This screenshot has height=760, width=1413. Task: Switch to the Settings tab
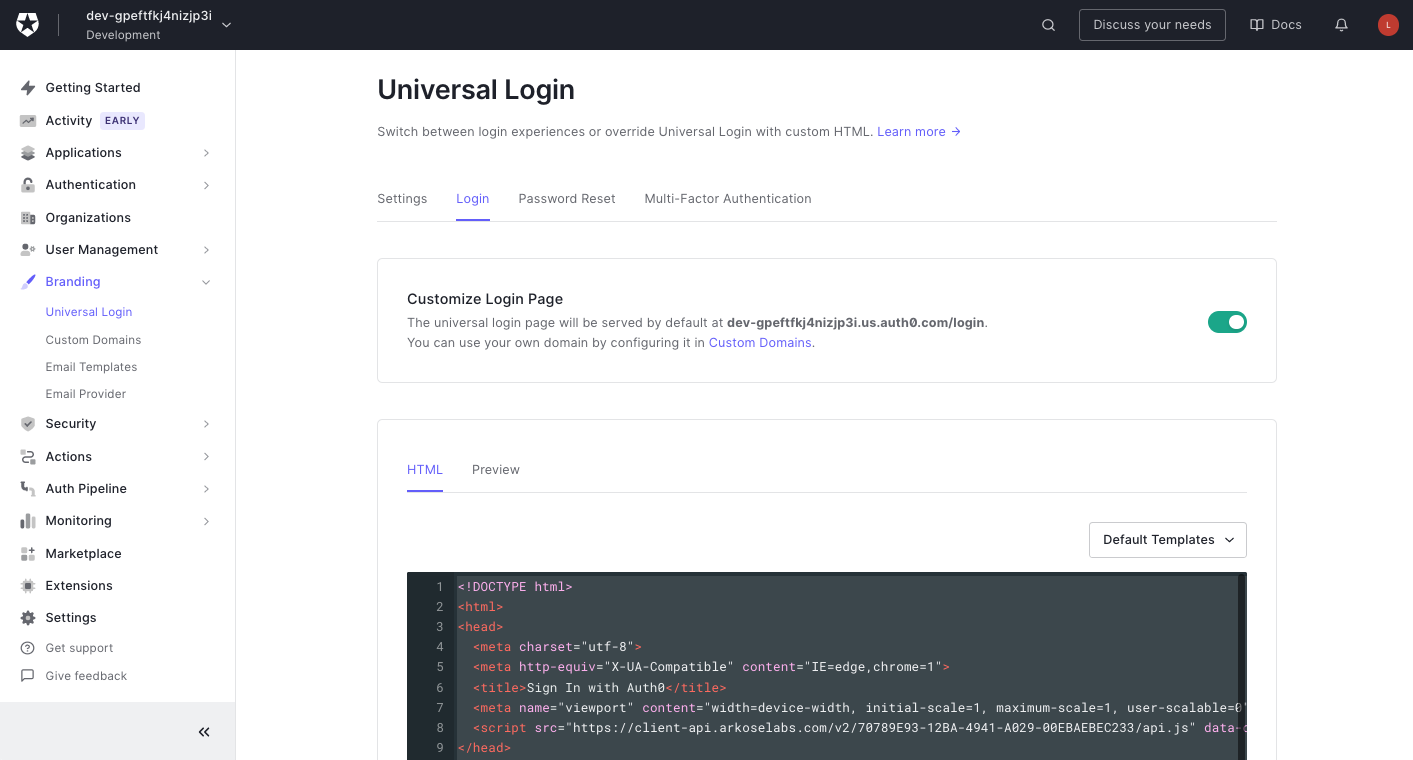(x=402, y=199)
